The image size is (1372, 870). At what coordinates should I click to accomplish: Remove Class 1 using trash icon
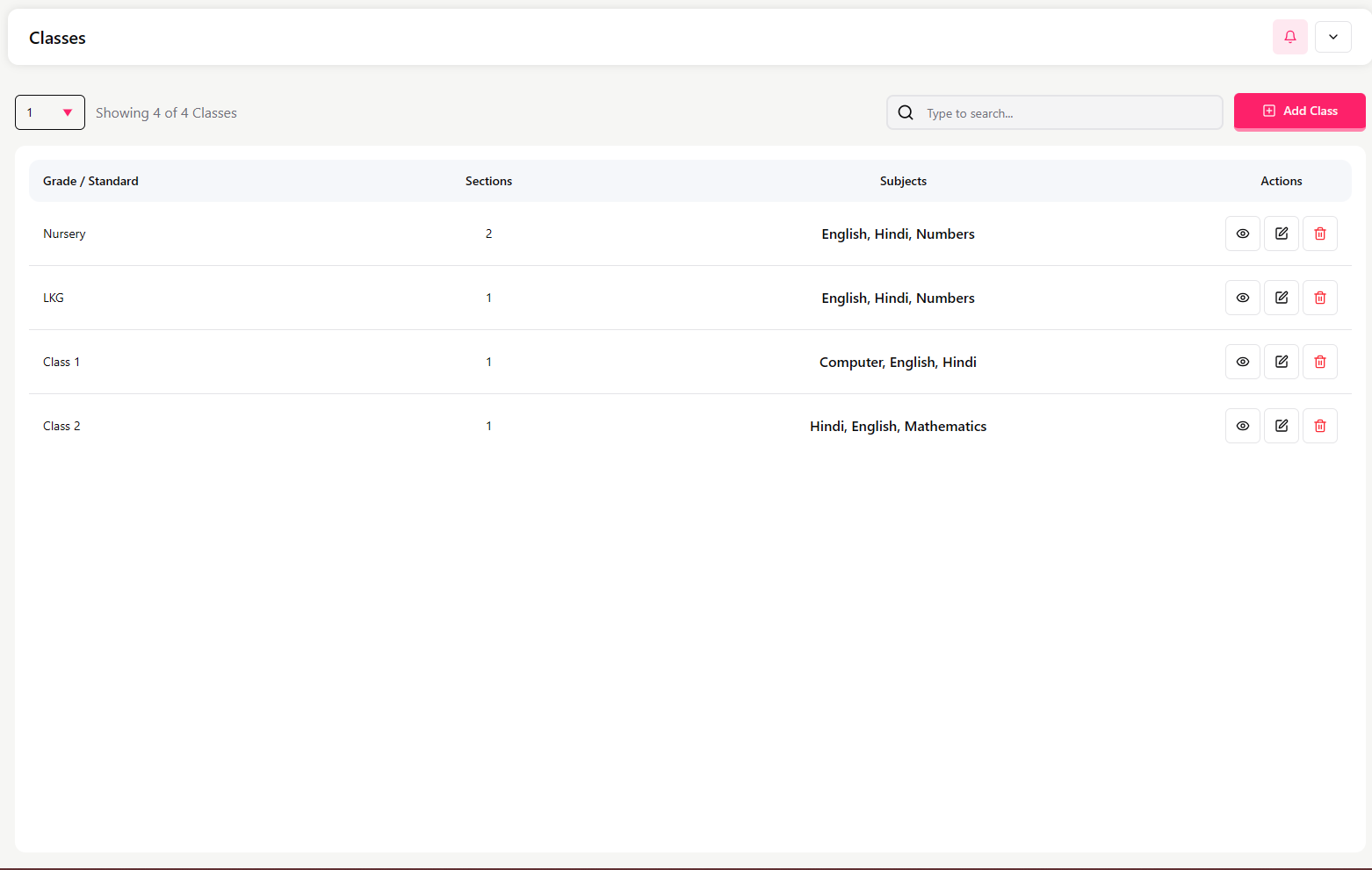(x=1319, y=362)
